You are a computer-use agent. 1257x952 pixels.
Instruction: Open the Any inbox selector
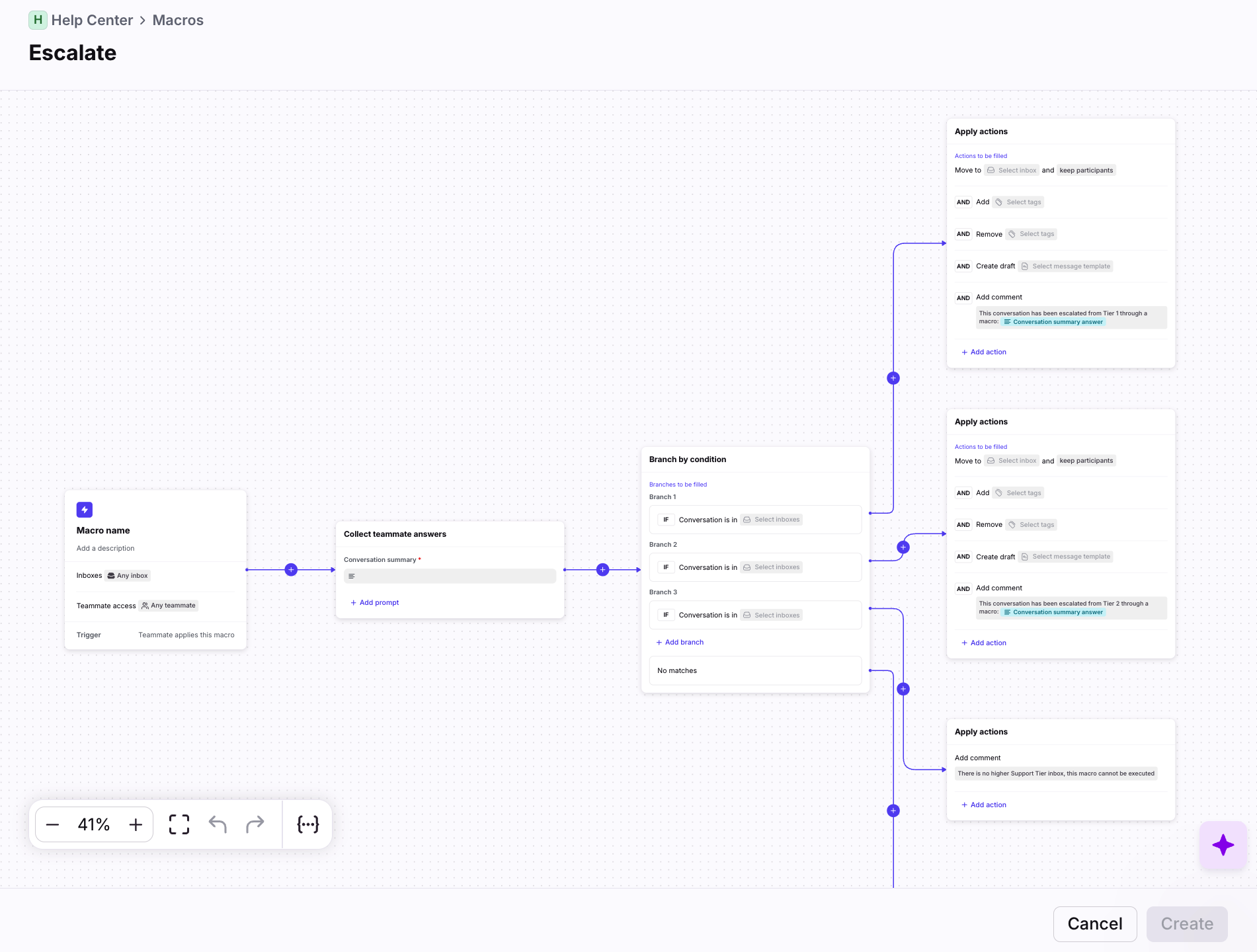[128, 576]
